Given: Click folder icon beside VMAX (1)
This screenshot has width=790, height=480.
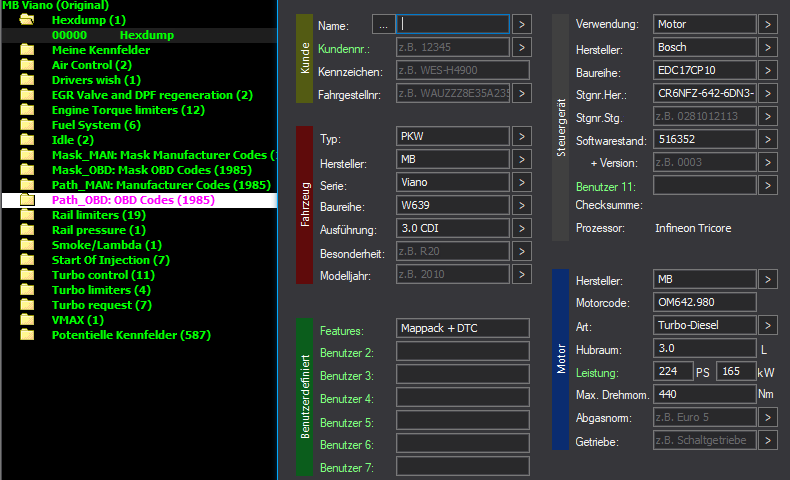Looking at the screenshot, I should [27, 320].
